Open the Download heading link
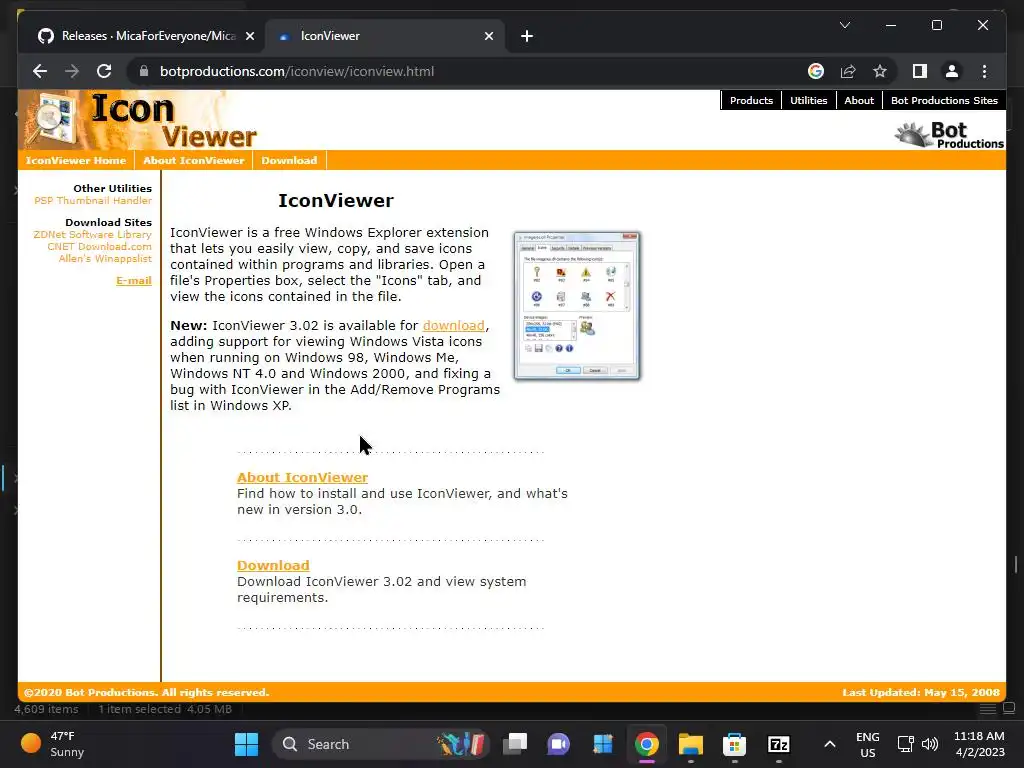The image size is (1024, 768). click(x=273, y=566)
